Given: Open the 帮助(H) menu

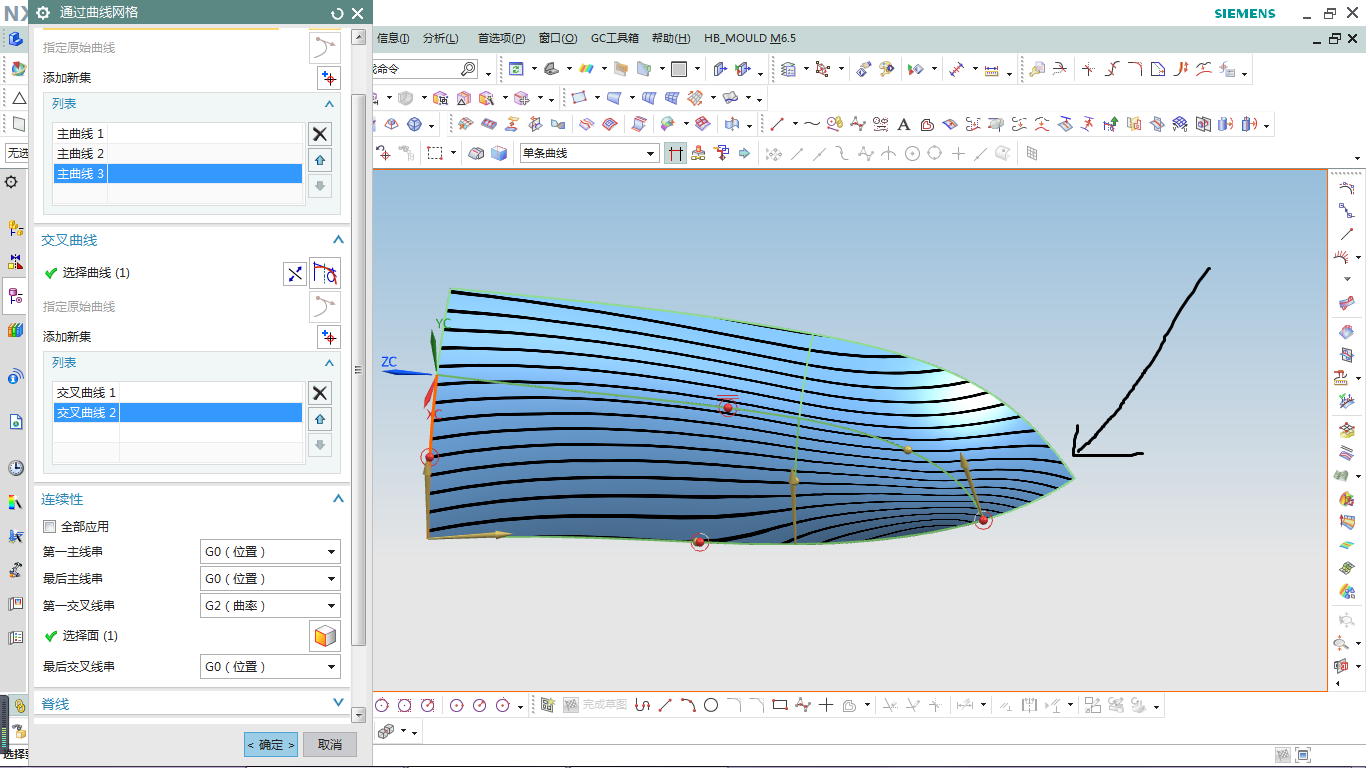Looking at the screenshot, I should click(x=670, y=38).
